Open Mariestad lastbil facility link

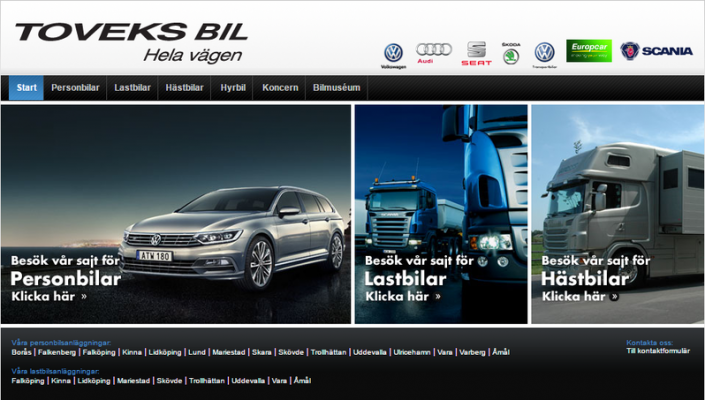click(x=134, y=381)
